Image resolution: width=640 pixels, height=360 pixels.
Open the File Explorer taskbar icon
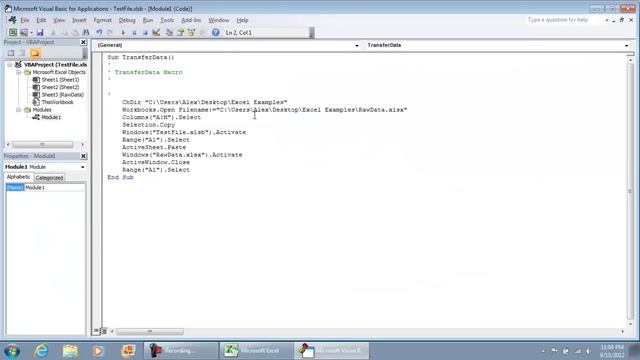tap(70, 351)
